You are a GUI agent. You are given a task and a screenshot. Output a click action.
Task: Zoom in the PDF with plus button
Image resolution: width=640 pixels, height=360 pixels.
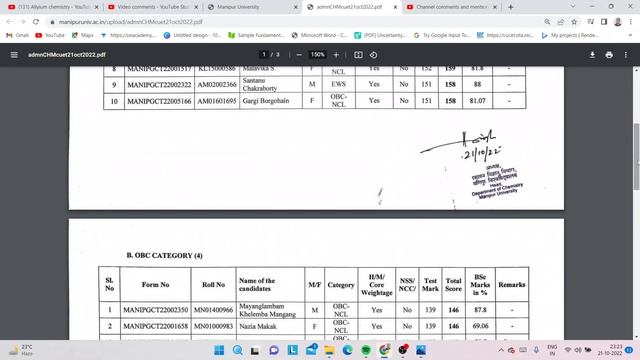[x=336, y=55]
